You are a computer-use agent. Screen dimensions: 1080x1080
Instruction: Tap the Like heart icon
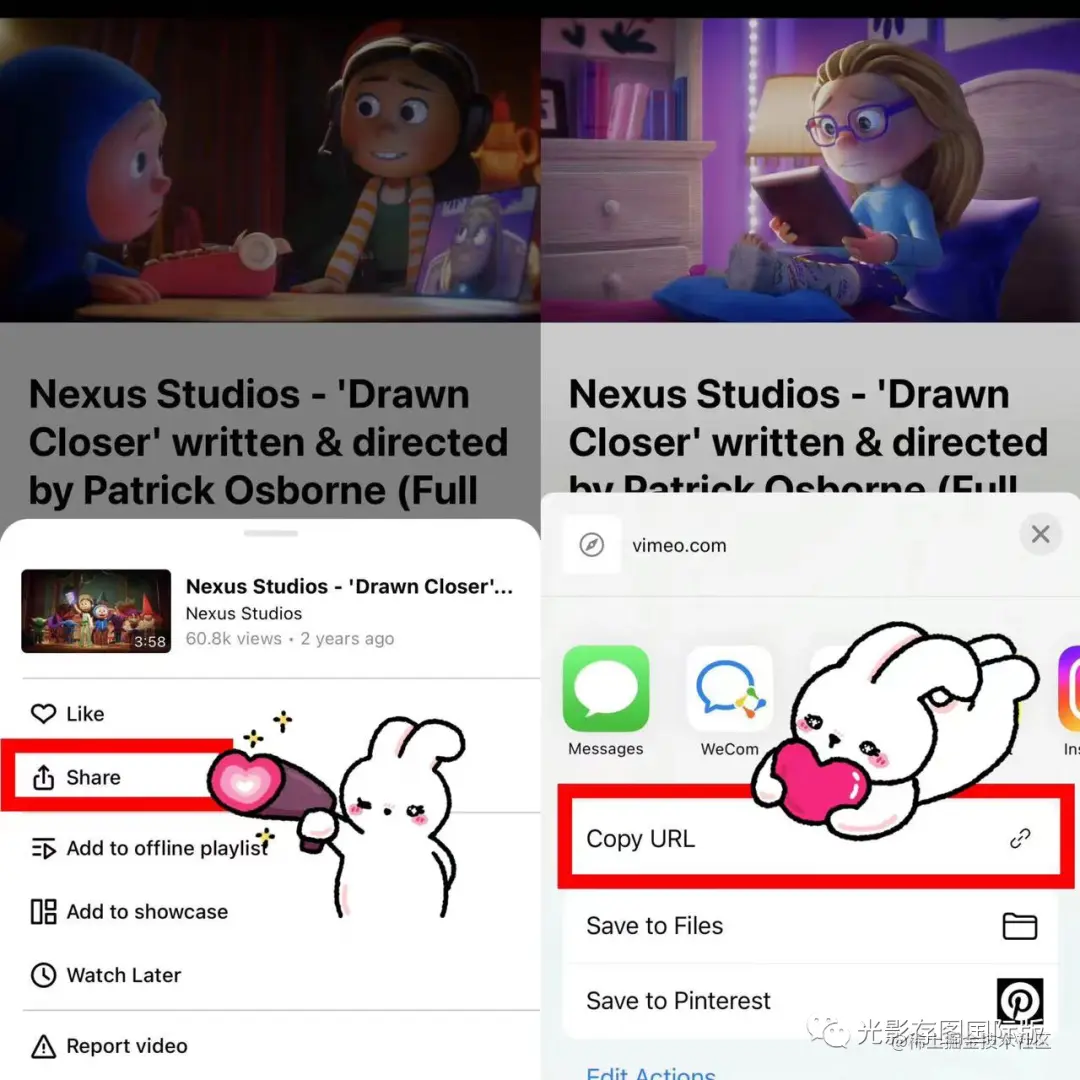43,714
